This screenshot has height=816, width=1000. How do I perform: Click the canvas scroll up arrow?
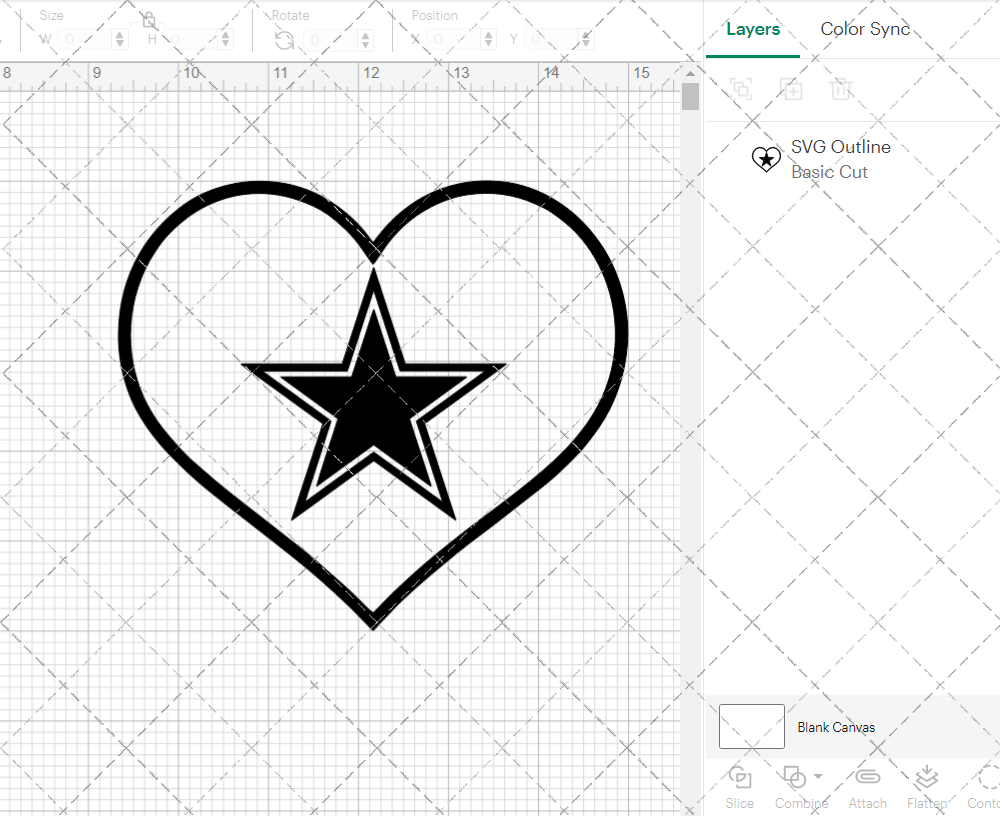tap(690, 73)
